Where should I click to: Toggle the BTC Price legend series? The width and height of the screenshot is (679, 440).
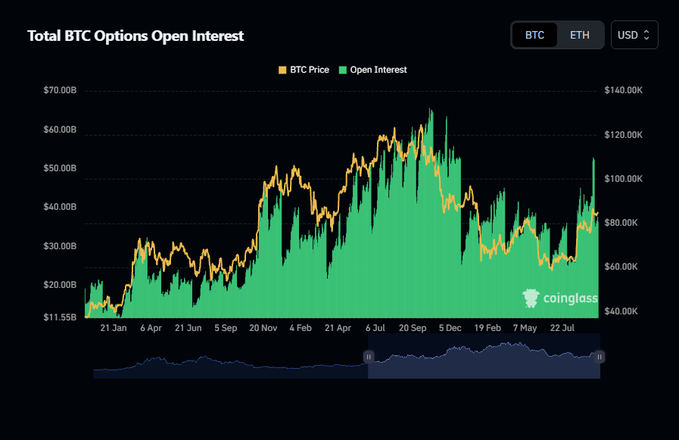(304, 70)
